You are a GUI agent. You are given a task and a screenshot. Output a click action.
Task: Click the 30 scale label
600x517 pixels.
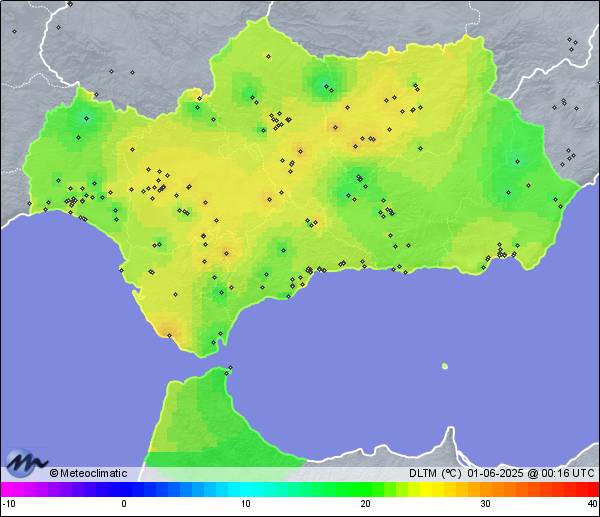click(486, 504)
